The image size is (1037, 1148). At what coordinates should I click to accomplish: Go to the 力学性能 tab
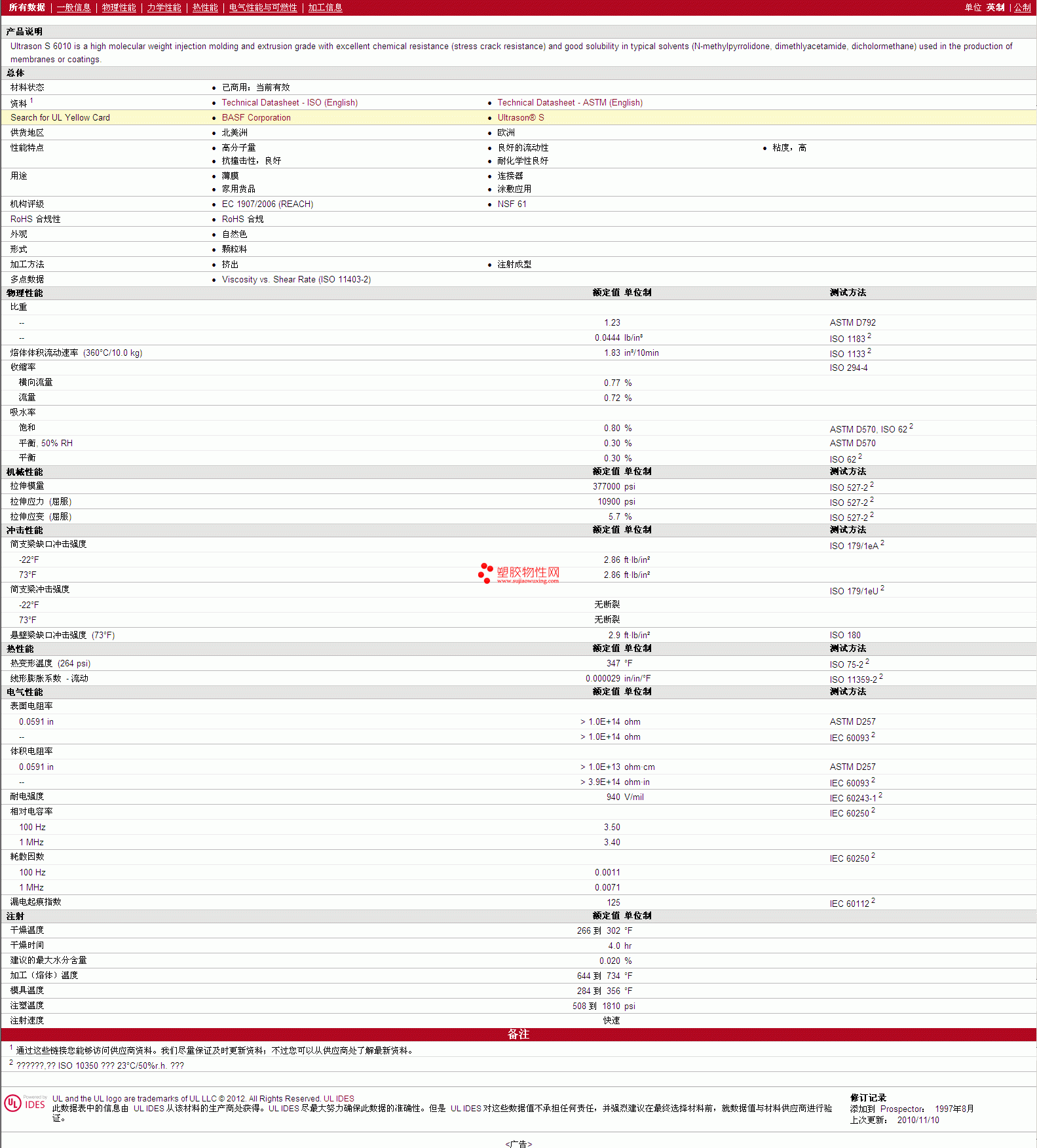click(x=164, y=8)
